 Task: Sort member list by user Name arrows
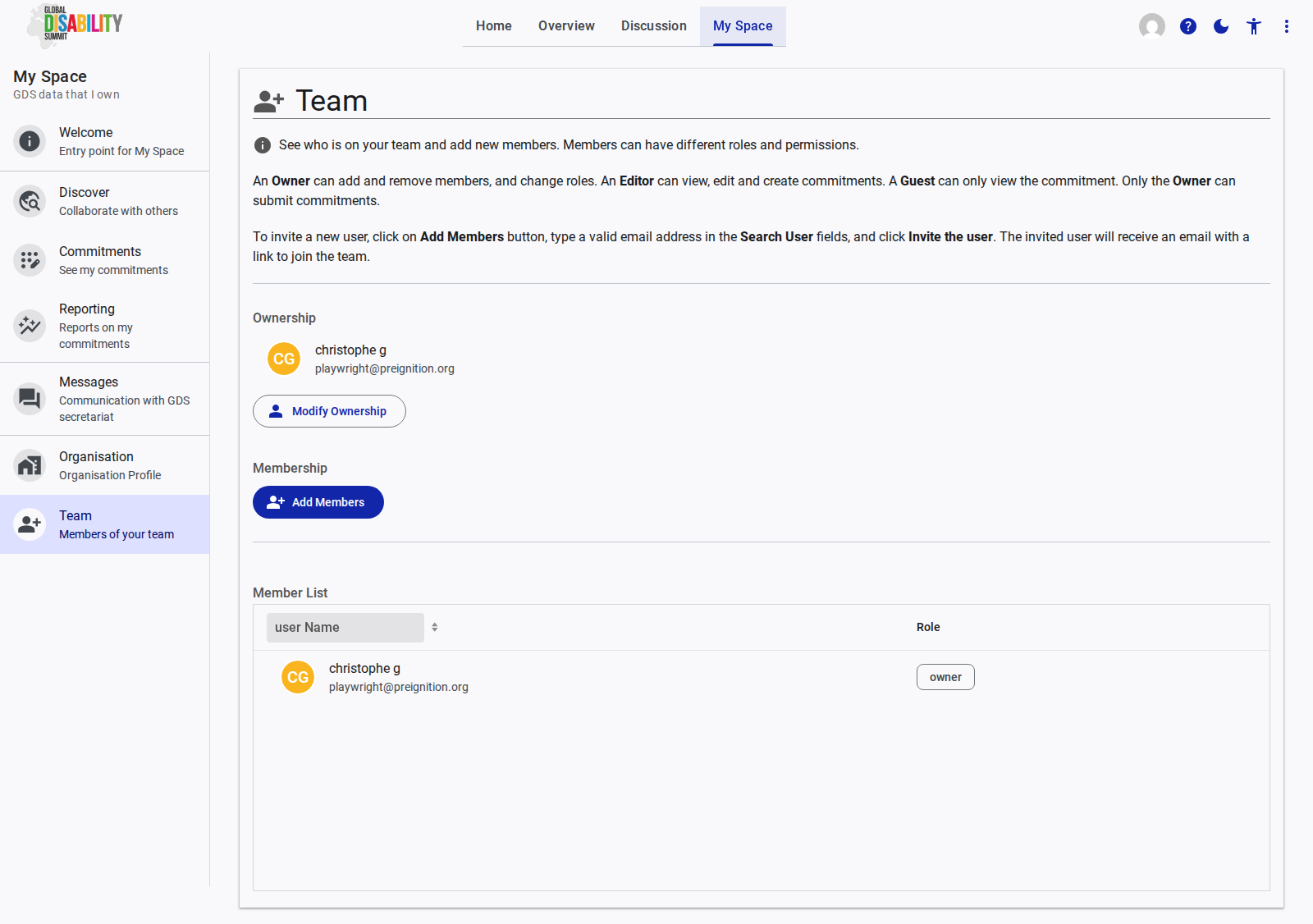click(x=435, y=627)
